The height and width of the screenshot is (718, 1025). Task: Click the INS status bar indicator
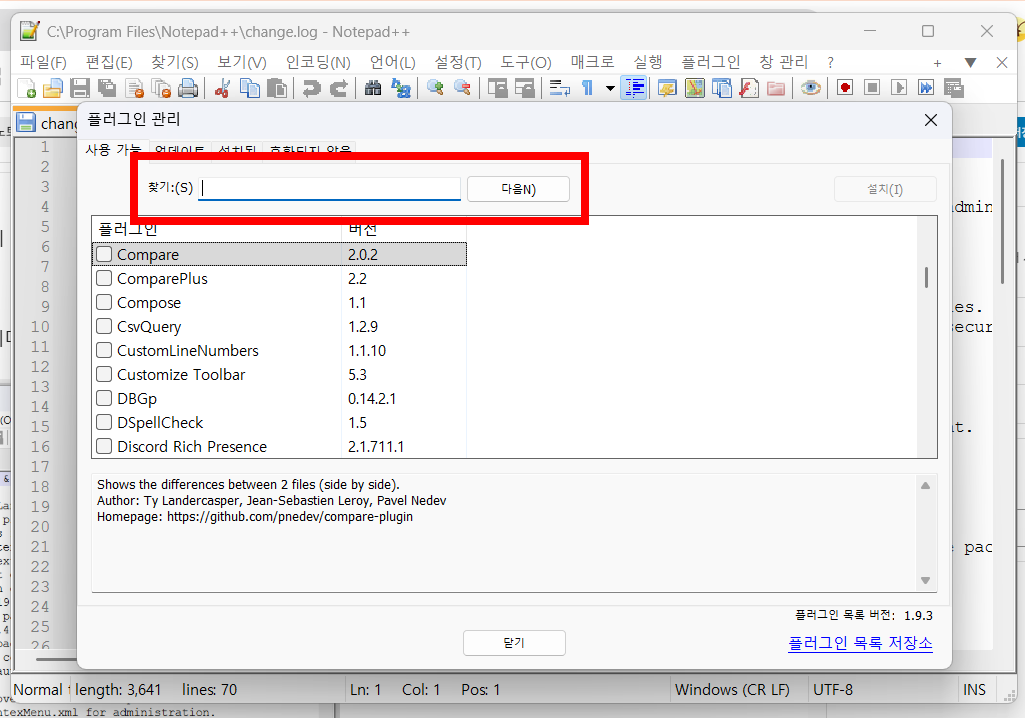click(x=974, y=689)
